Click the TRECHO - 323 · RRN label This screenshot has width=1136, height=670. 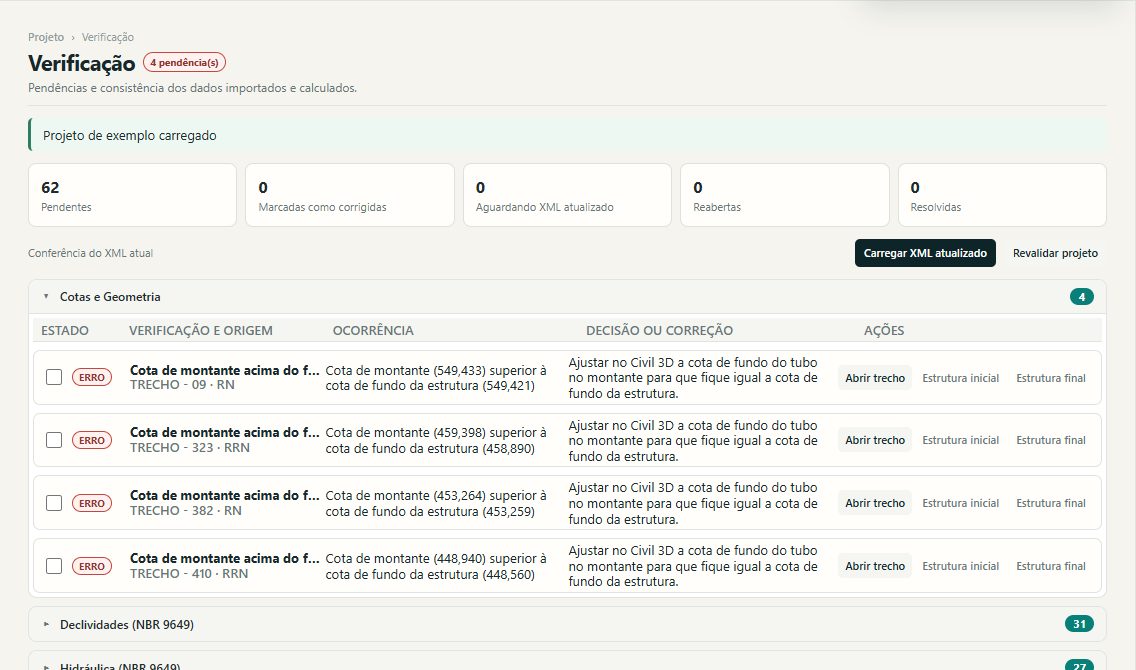pos(190,448)
